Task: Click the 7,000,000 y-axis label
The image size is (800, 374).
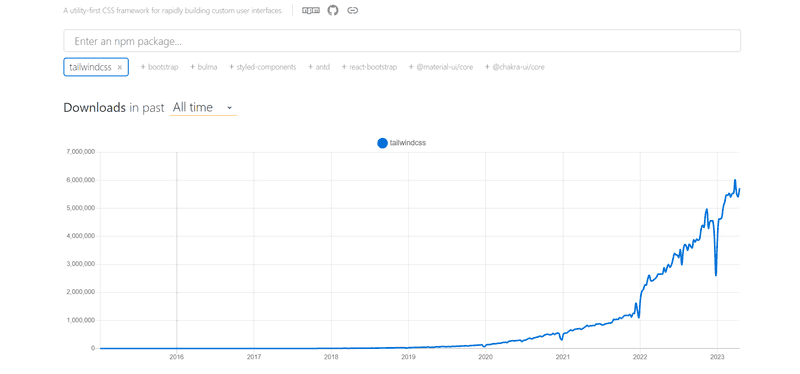Action: pyautogui.click(x=80, y=152)
